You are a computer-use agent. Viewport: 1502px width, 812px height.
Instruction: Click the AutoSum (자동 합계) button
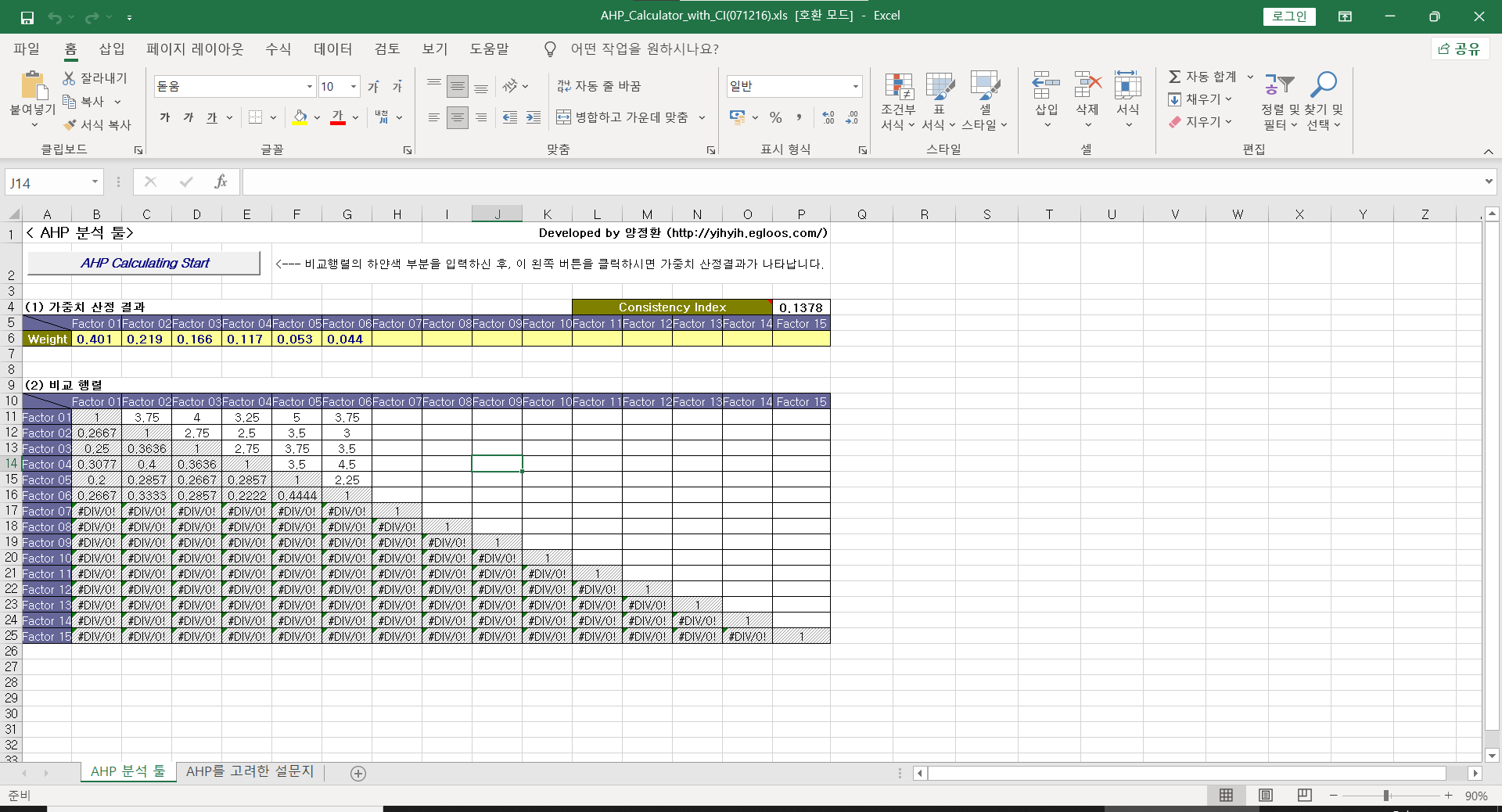tap(1203, 77)
